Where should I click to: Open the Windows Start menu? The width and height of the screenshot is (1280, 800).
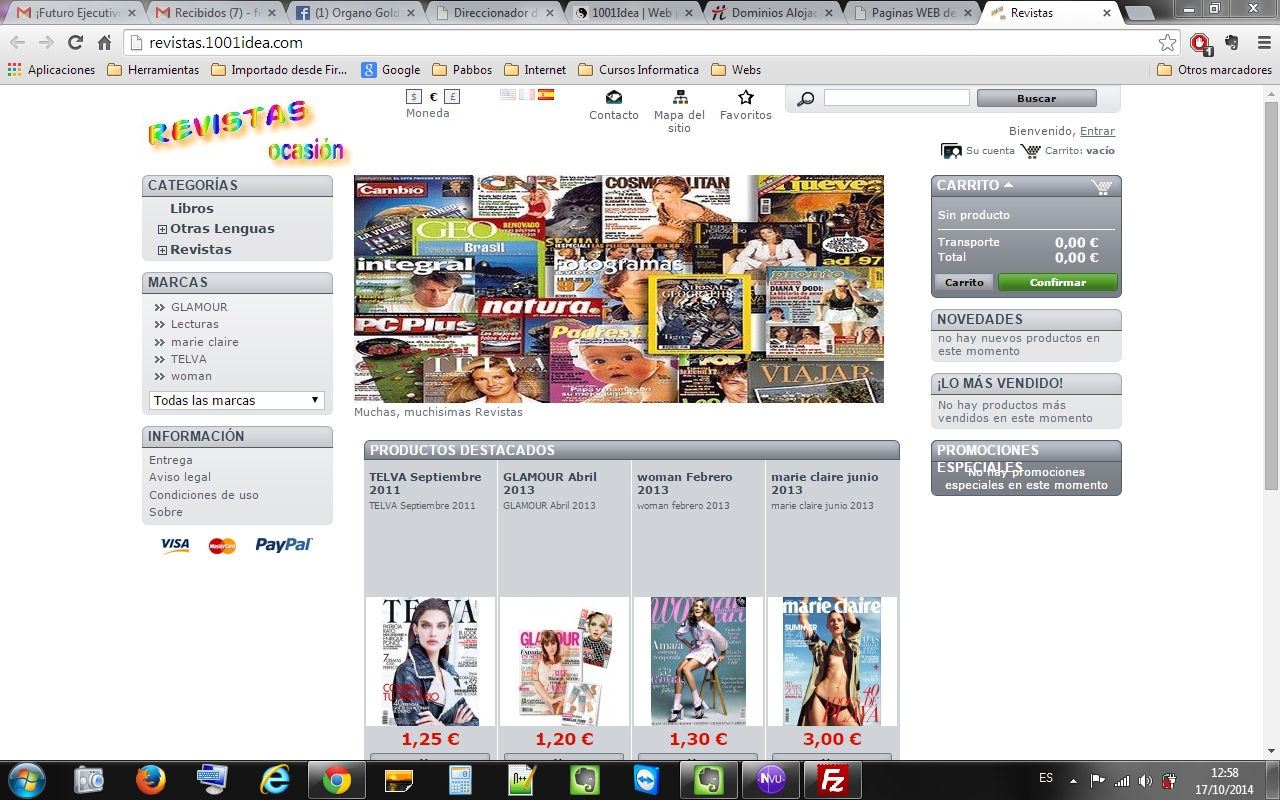(26, 780)
